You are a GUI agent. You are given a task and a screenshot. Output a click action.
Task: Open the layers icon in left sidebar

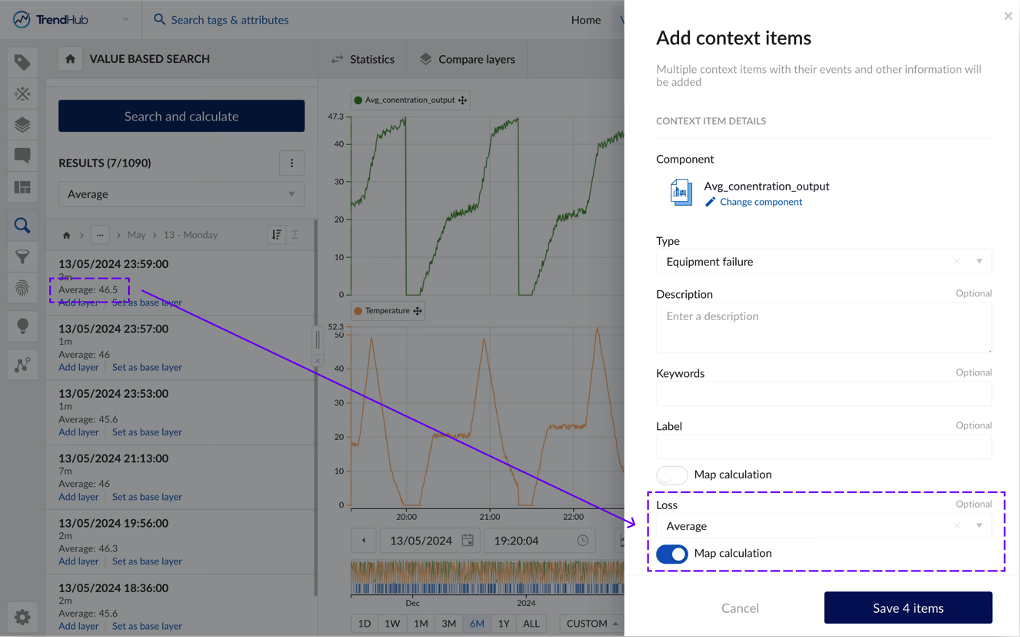22,125
